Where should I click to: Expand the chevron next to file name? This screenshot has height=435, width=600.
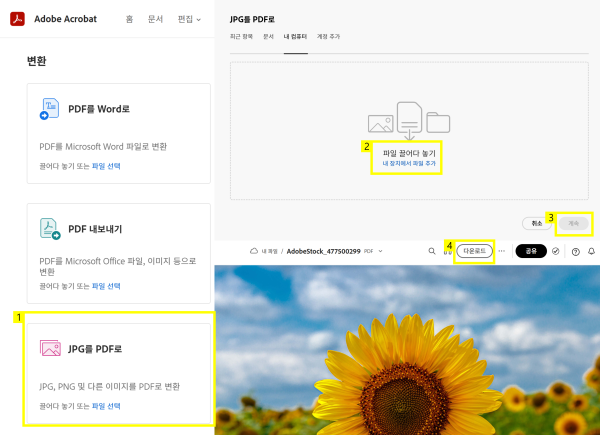(x=380, y=251)
